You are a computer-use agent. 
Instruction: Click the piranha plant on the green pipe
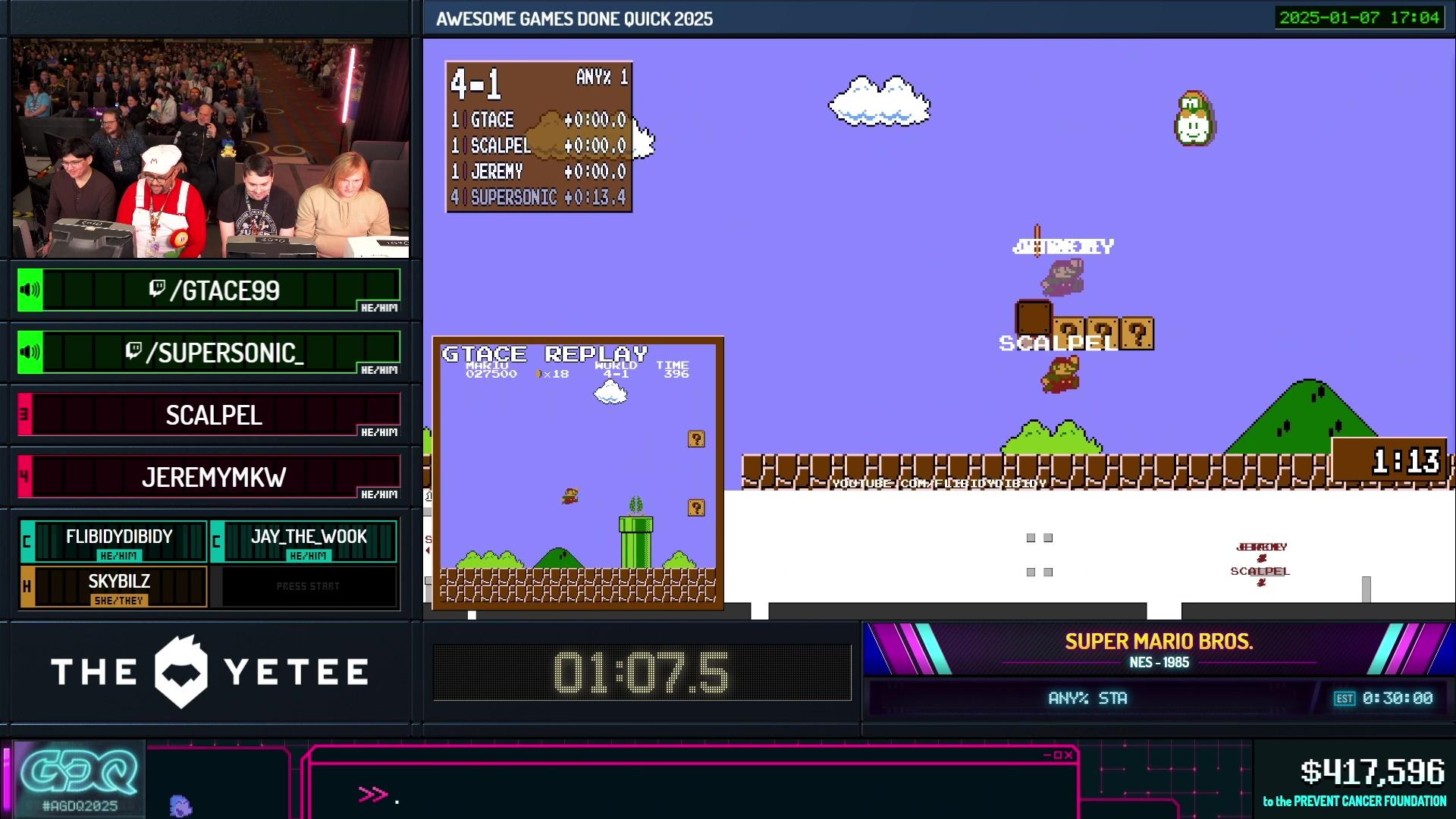[635, 506]
